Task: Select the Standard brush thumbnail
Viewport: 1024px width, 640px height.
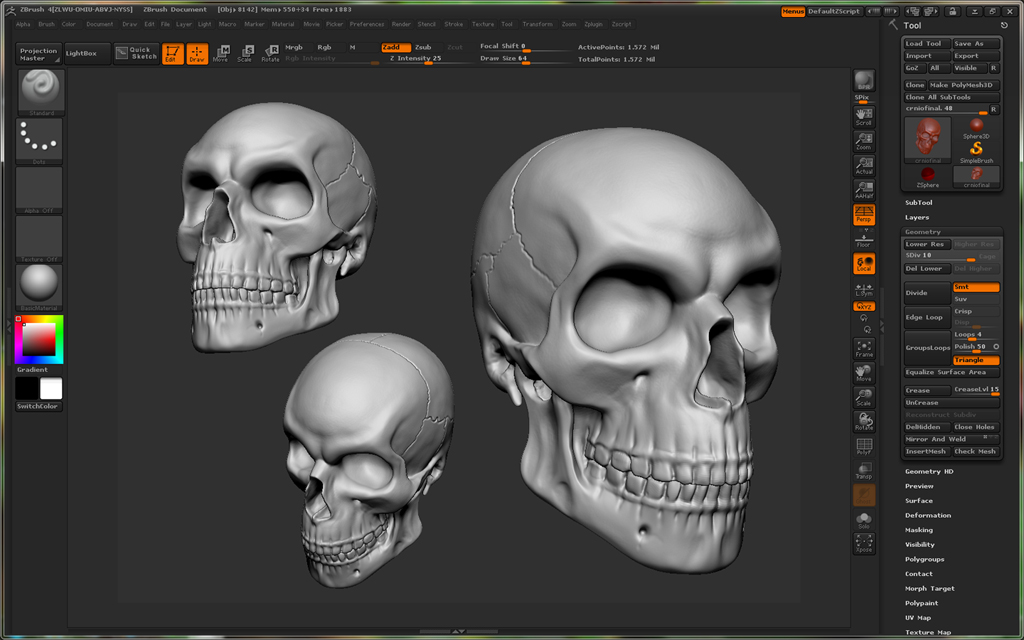Action: pos(40,91)
